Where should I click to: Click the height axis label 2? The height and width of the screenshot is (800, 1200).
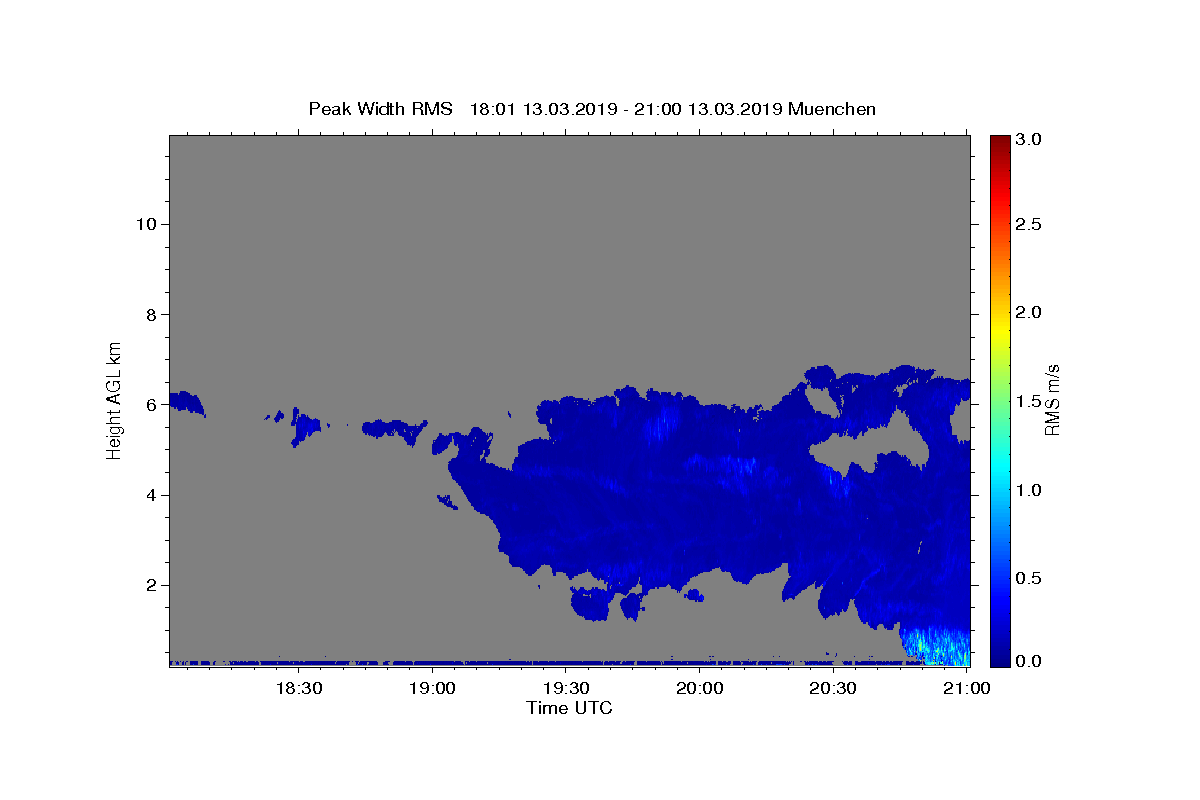click(x=151, y=585)
